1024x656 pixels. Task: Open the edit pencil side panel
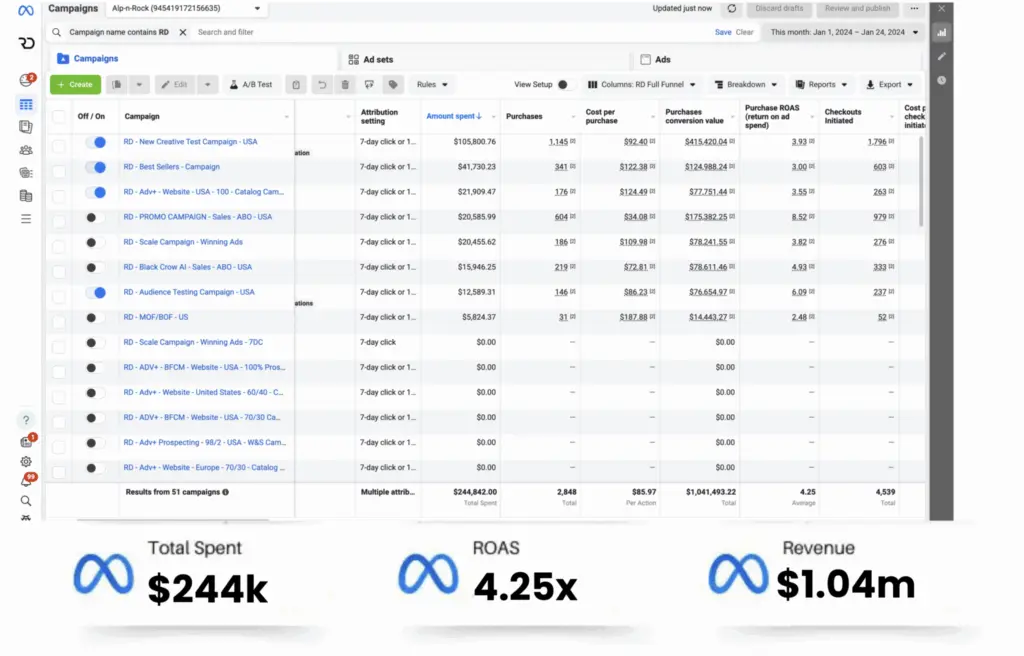pyautogui.click(x=942, y=56)
